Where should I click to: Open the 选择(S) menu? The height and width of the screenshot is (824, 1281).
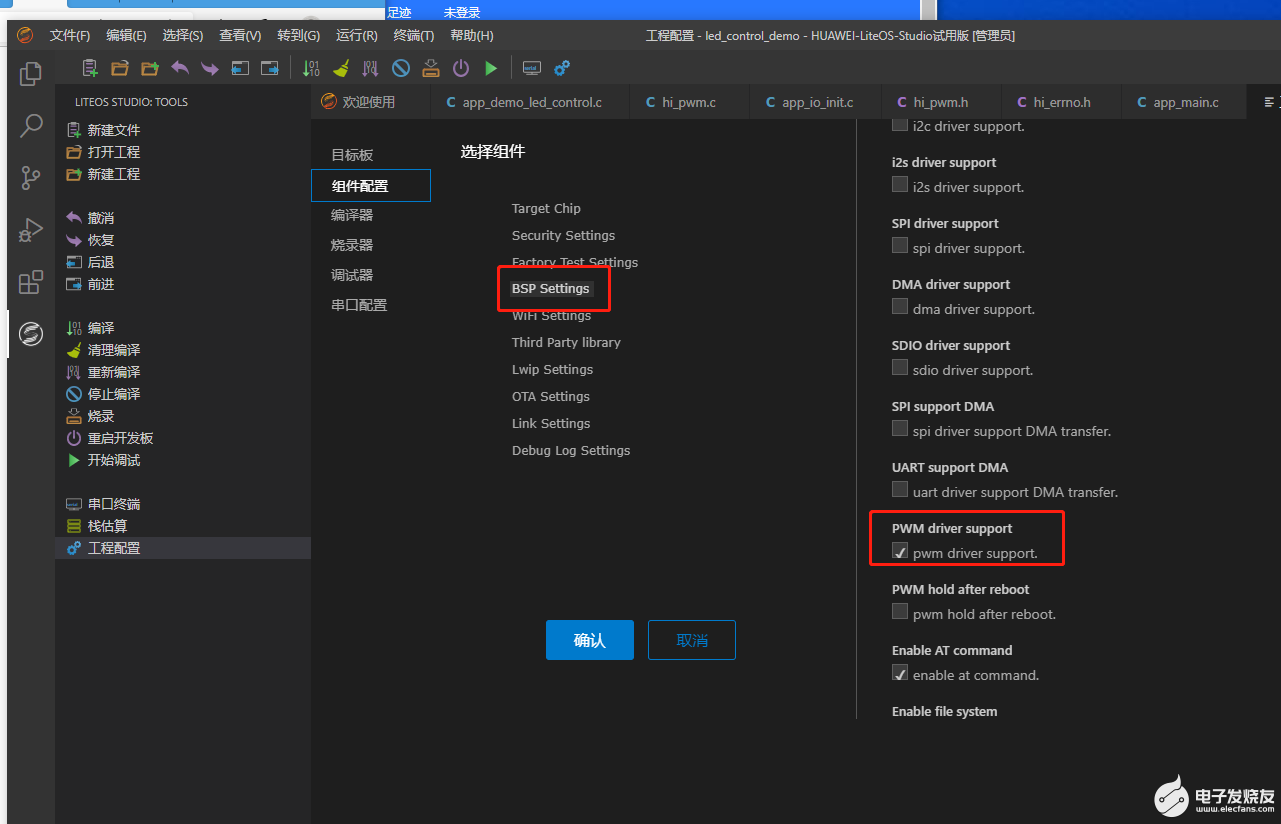coord(183,35)
